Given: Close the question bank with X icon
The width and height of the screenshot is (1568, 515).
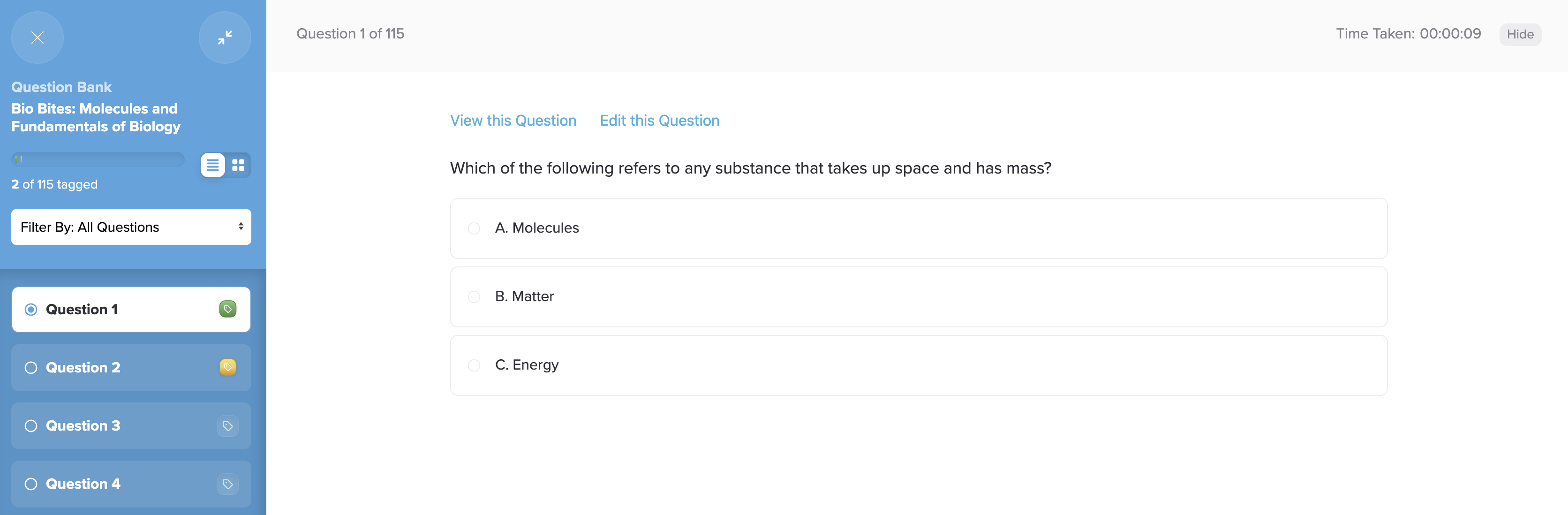Looking at the screenshot, I should [37, 38].
